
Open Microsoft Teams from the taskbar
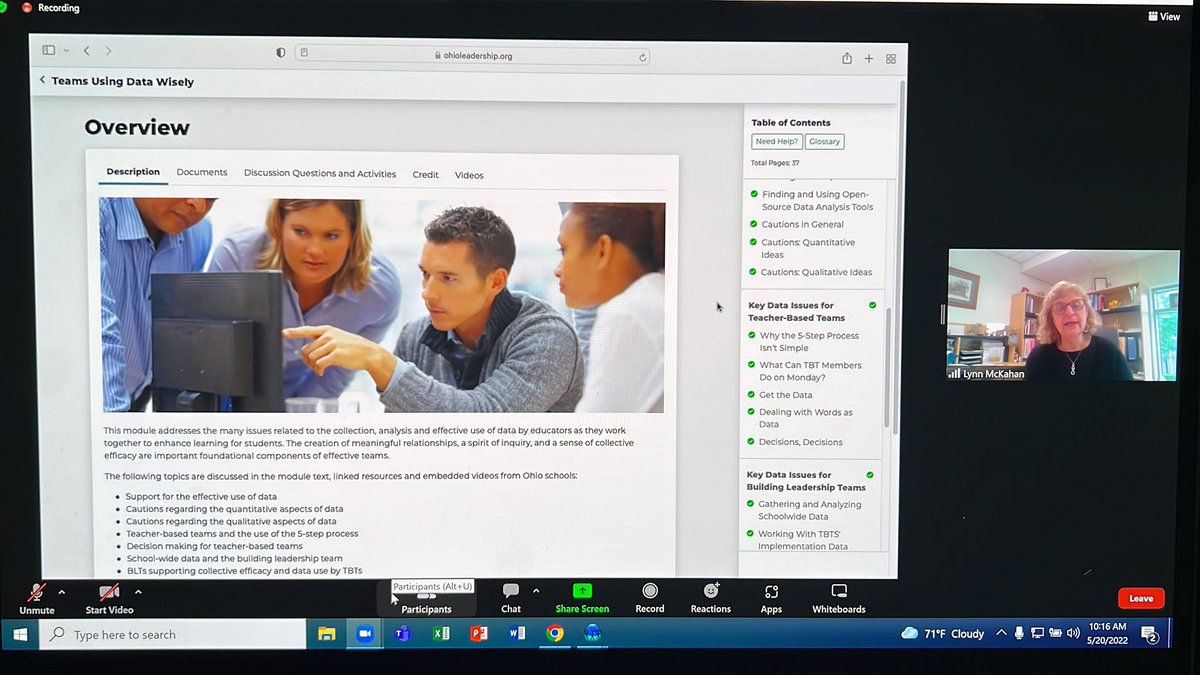click(403, 633)
